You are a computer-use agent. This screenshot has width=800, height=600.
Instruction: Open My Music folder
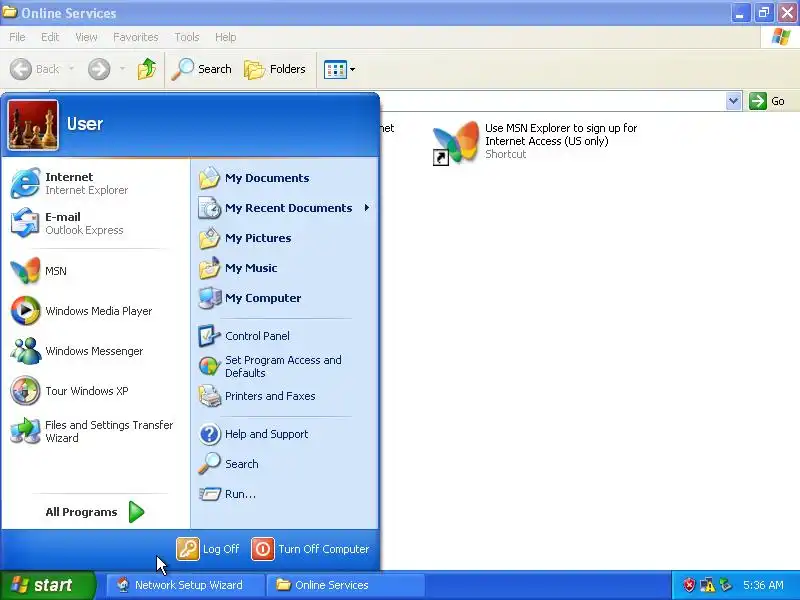point(285,268)
